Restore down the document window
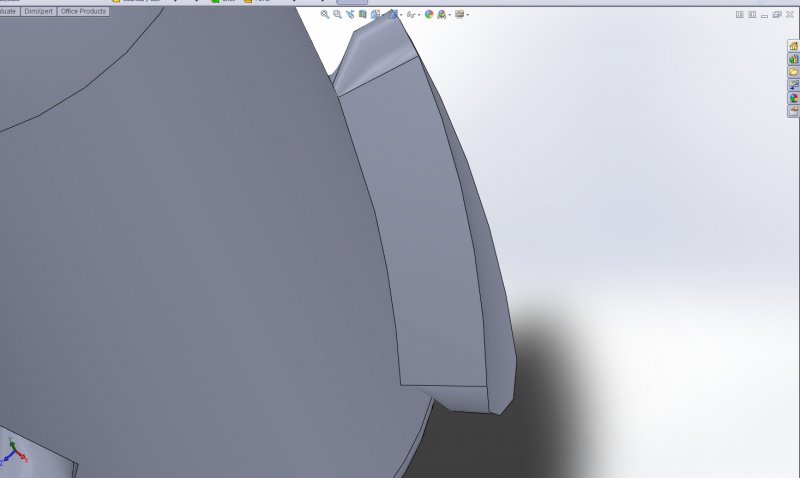The image size is (800, 478). point(777,15)
